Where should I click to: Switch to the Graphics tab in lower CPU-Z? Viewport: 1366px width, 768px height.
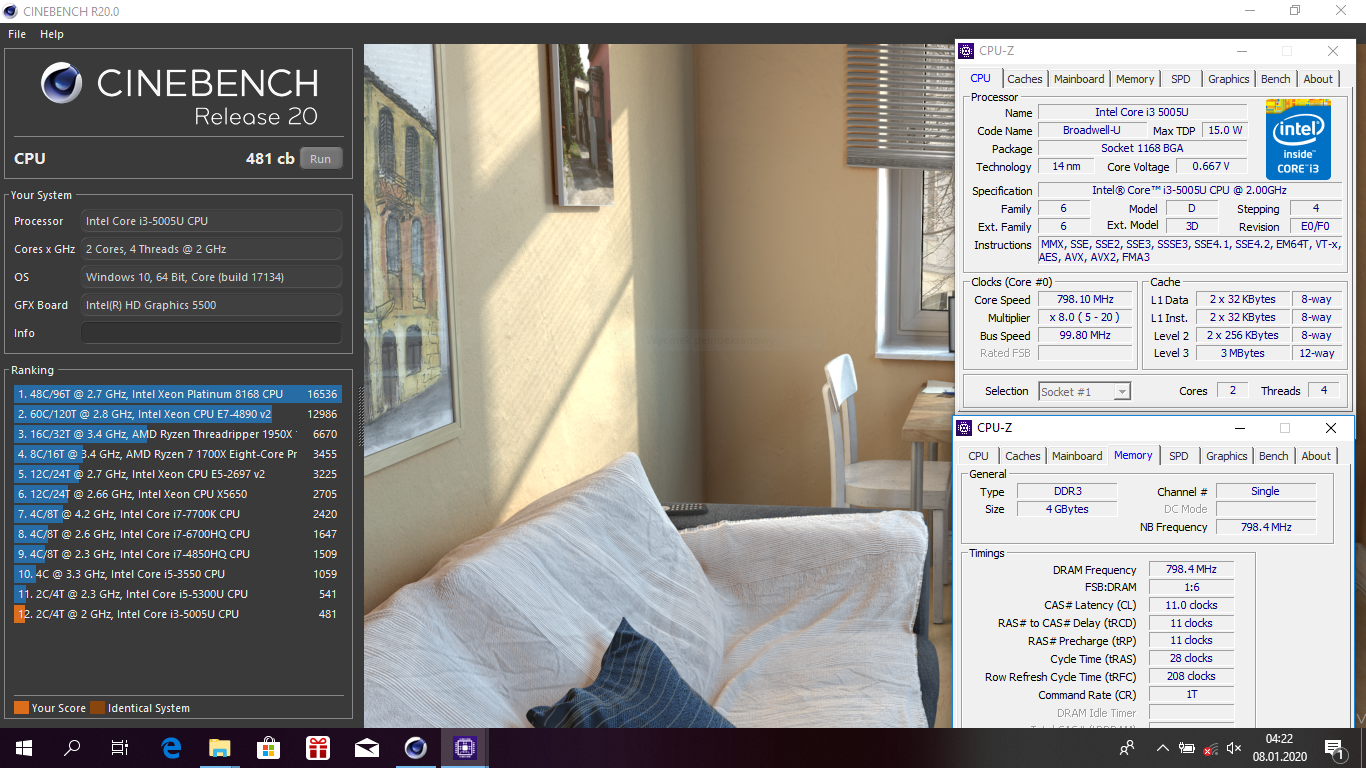[1226, 456]
